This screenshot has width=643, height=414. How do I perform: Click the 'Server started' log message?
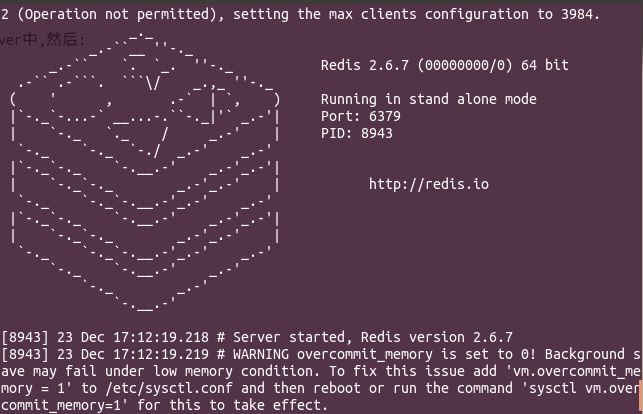tap(289, 337)
